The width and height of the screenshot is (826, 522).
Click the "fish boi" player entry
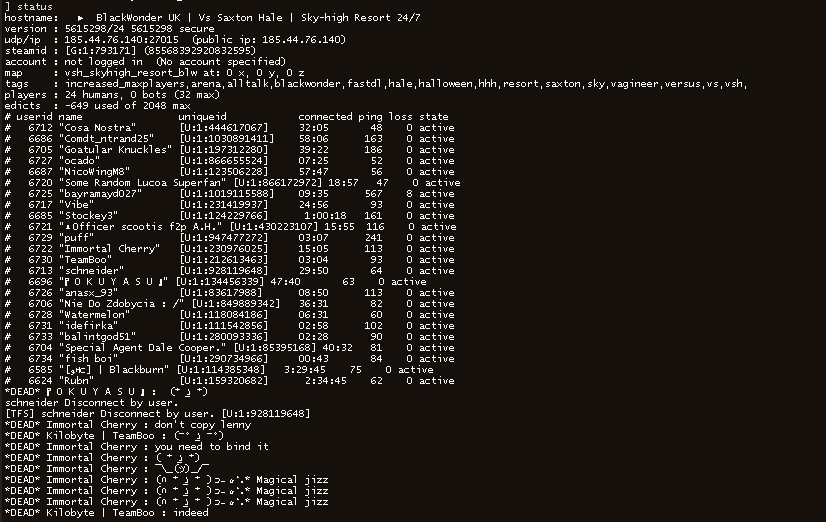(230, 359)
